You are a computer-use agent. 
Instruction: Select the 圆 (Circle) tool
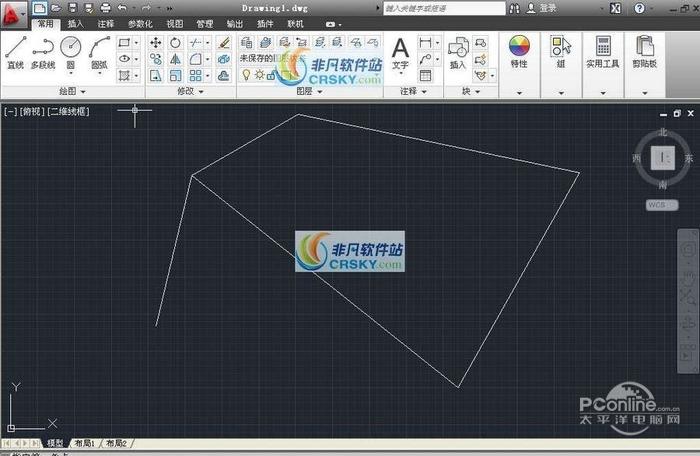pos(71,52)
